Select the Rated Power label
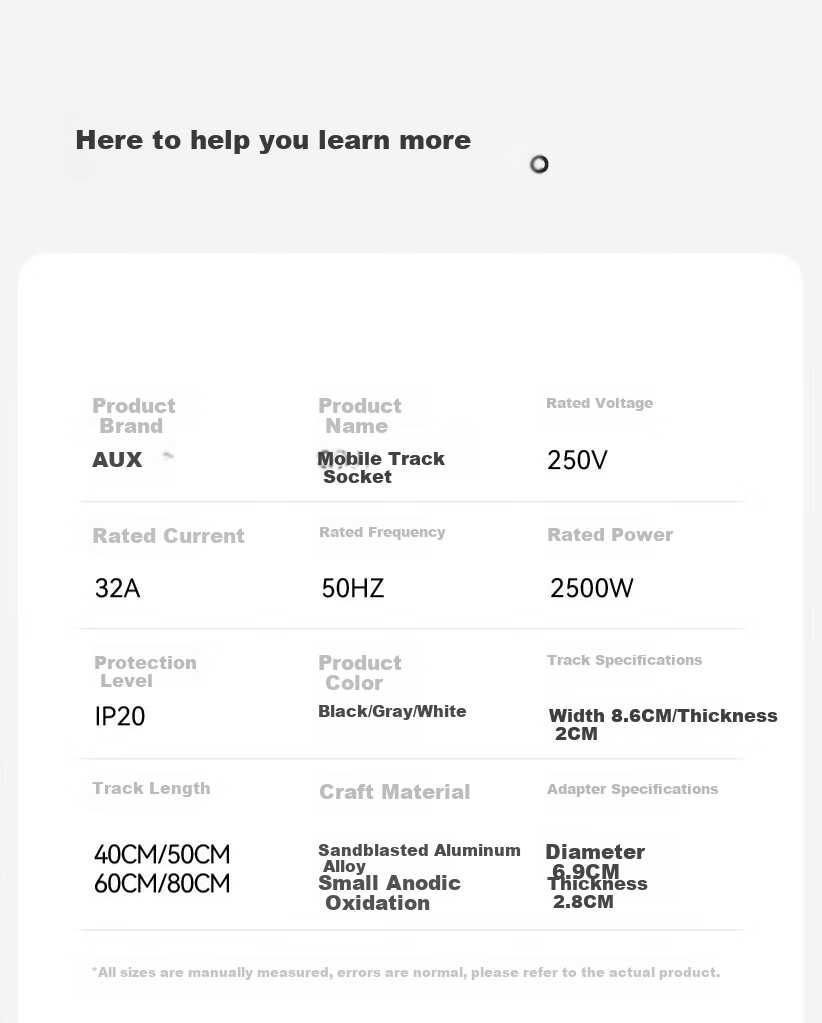The width and height of the screenshot is (822, 1023). 610,534
